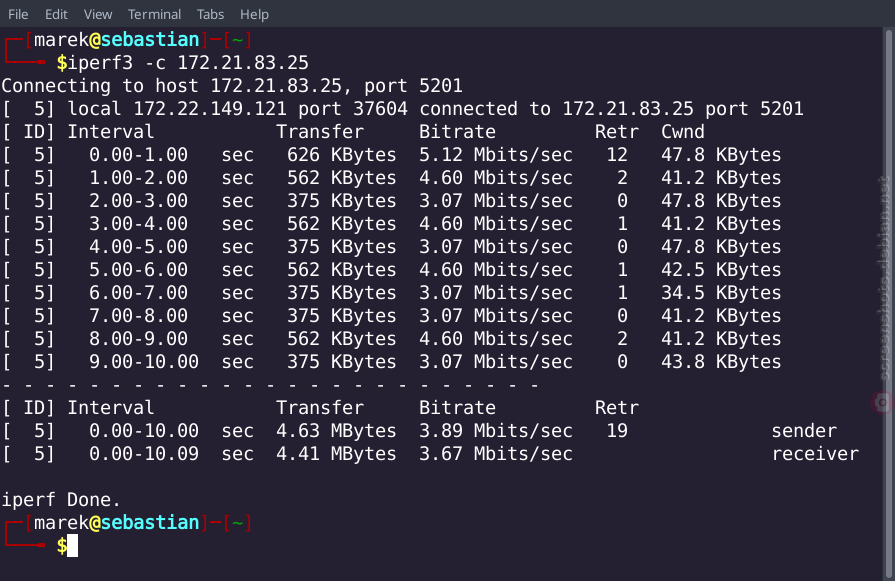Viewport: 895px width, 581px height.
Task: Open the File menu
Action: (18, 14)
